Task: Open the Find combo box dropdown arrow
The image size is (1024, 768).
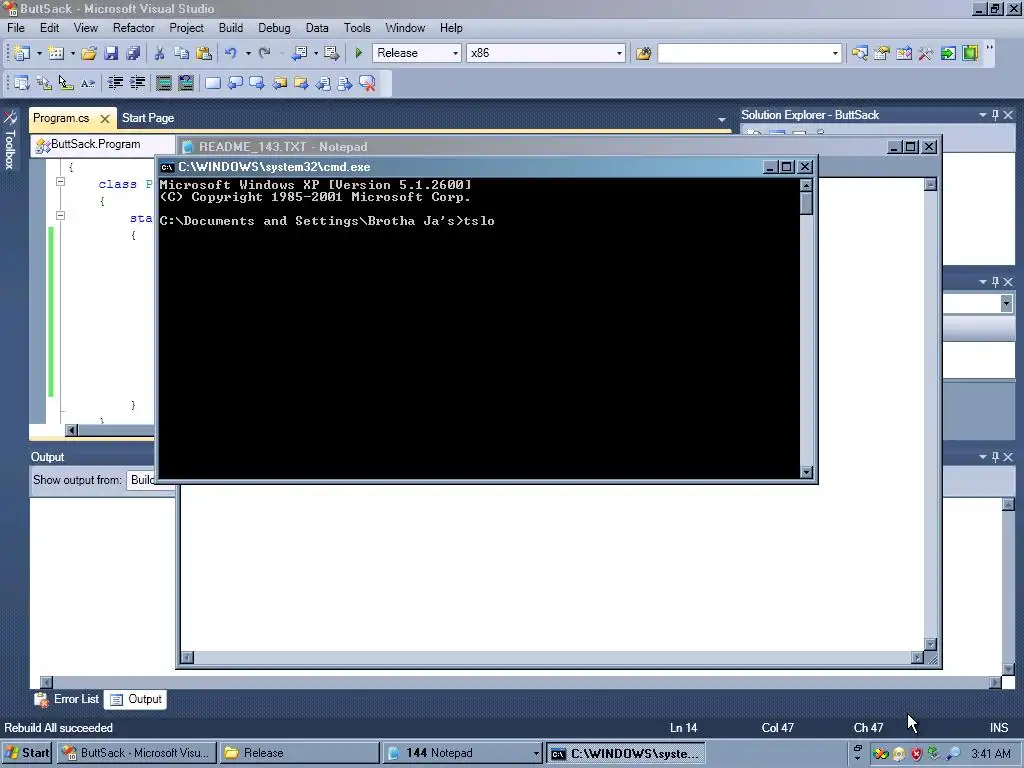Action: 835,53
